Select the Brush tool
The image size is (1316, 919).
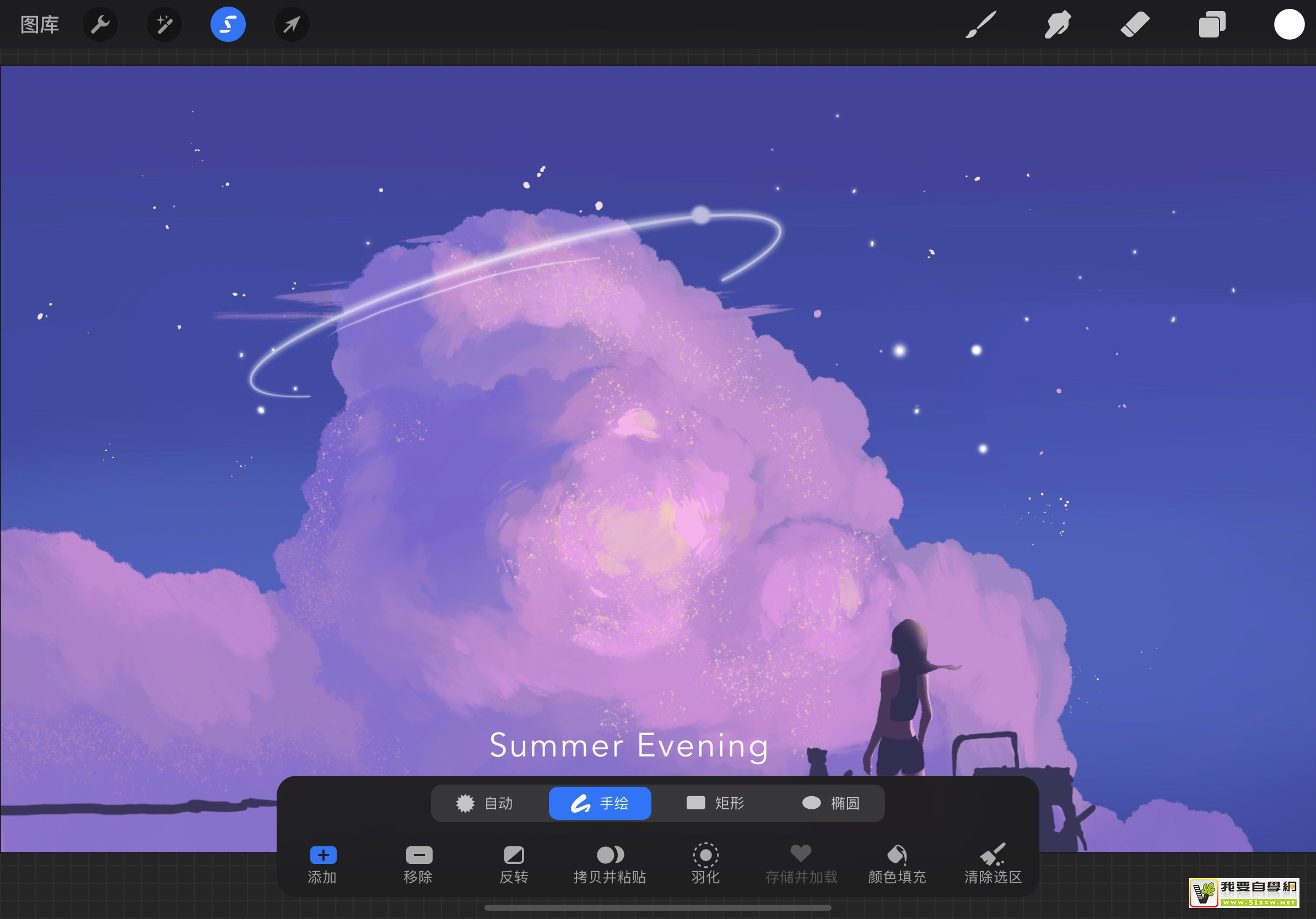tap(981, 25)
